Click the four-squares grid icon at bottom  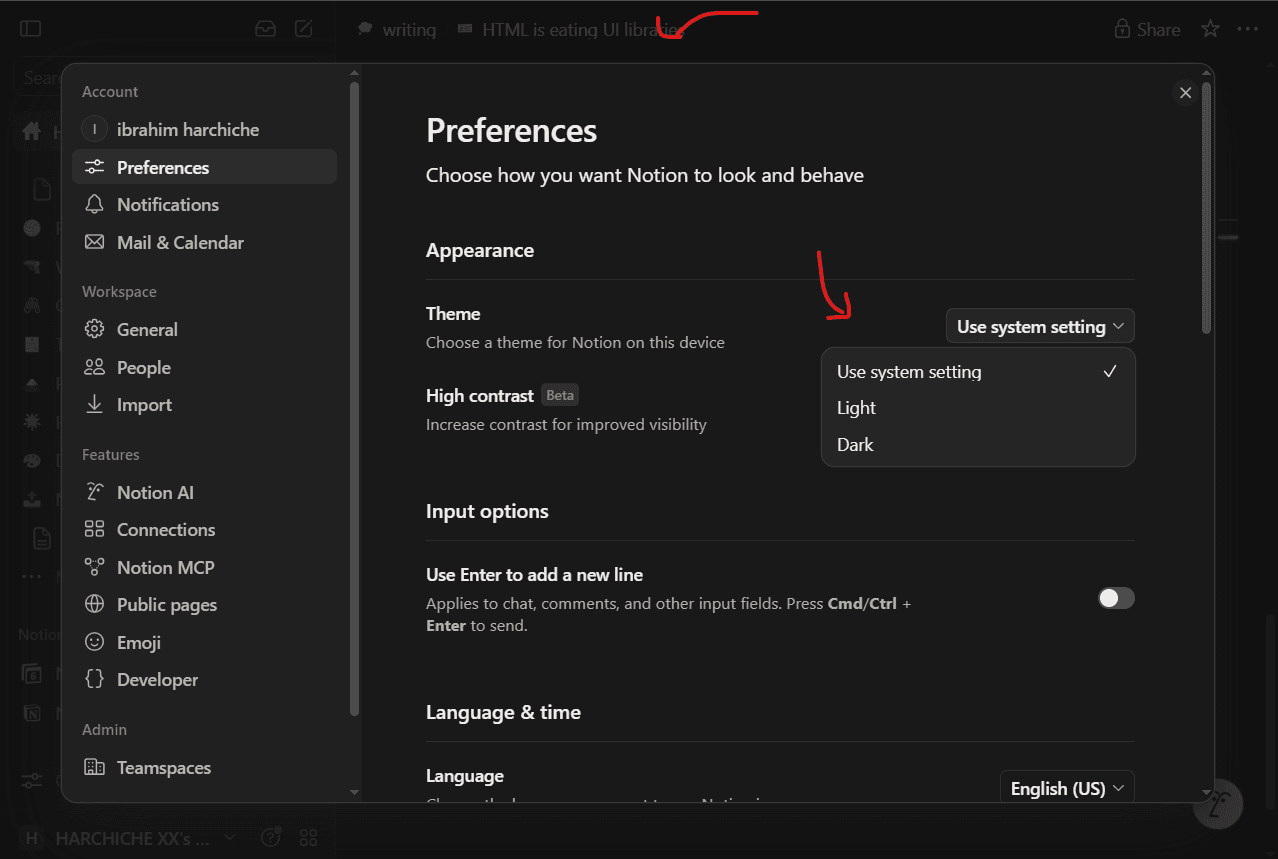[x=308, y=837]
